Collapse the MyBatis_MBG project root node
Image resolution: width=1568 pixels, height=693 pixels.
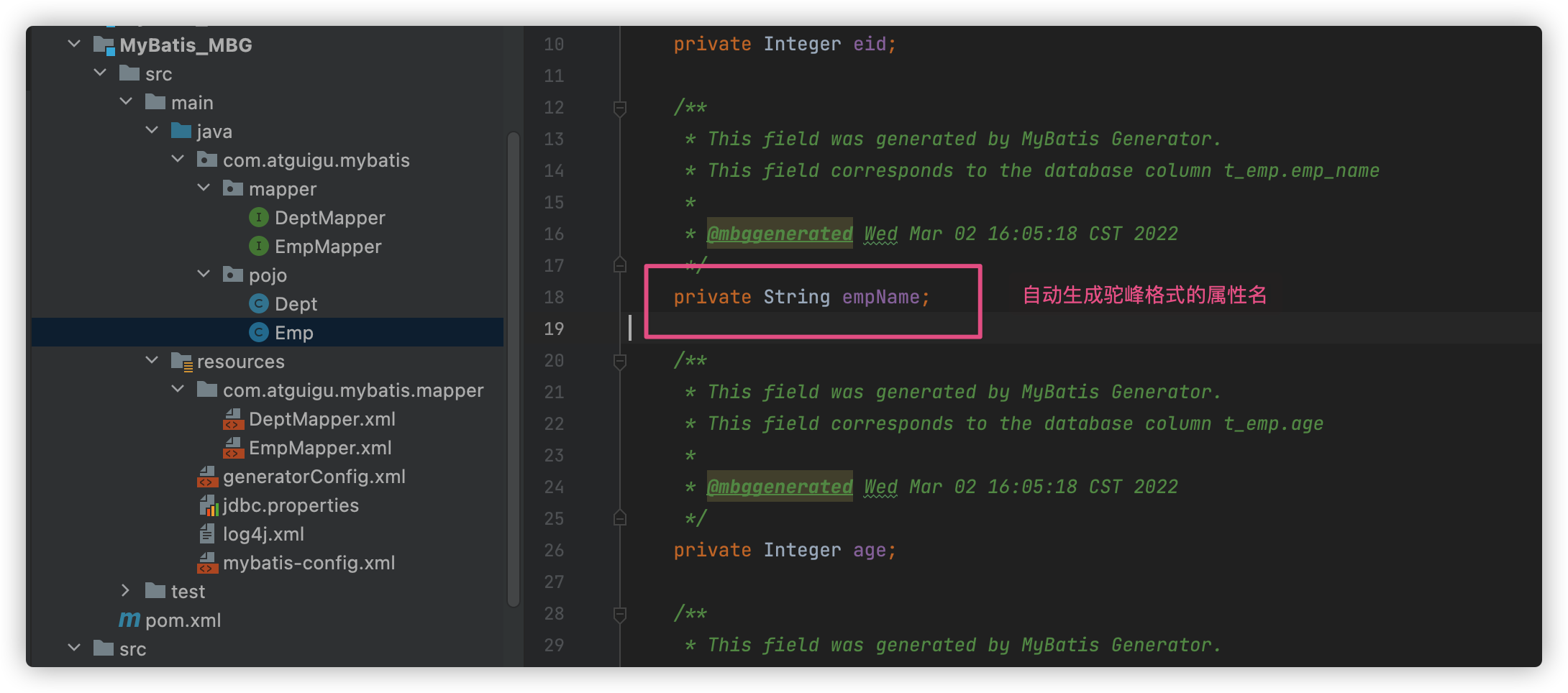pyautogui.click(x=73, y=44)
